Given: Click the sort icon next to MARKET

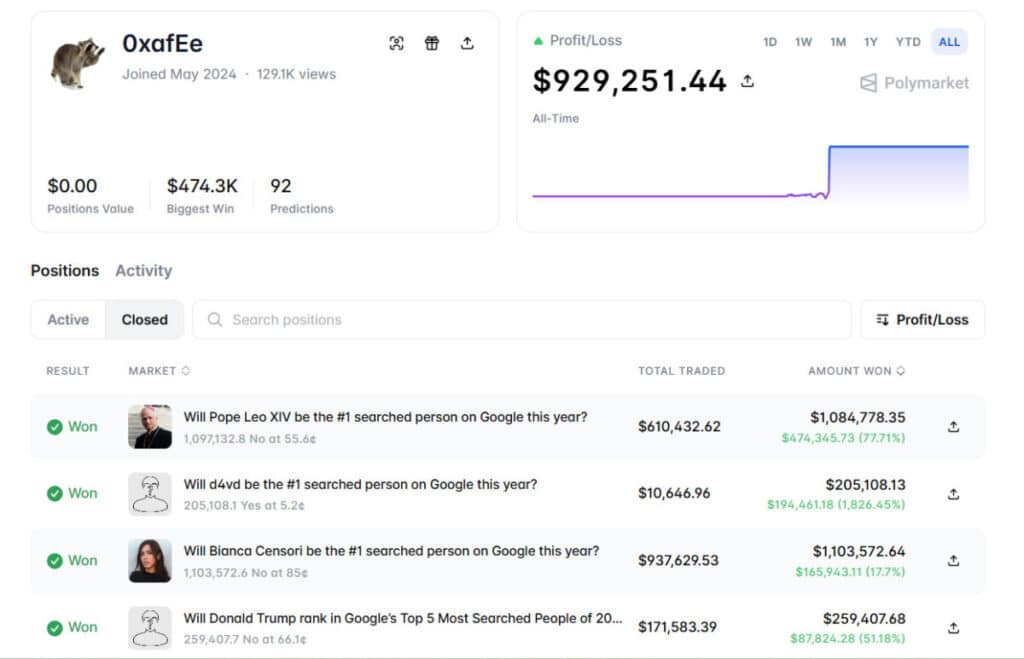Looking at the screenshot, I should click(186, 371).
